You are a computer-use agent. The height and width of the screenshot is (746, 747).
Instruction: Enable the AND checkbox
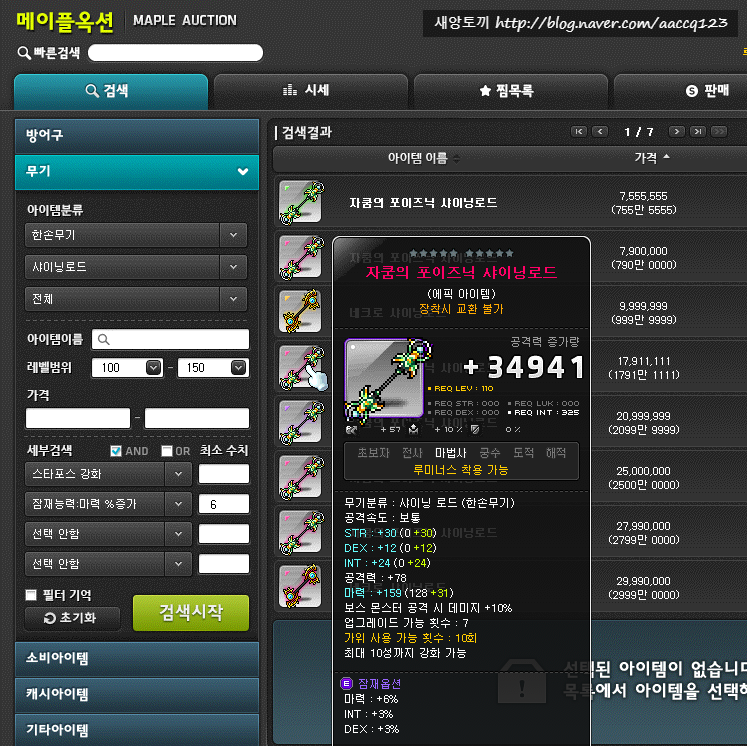(x=115, y=451)
